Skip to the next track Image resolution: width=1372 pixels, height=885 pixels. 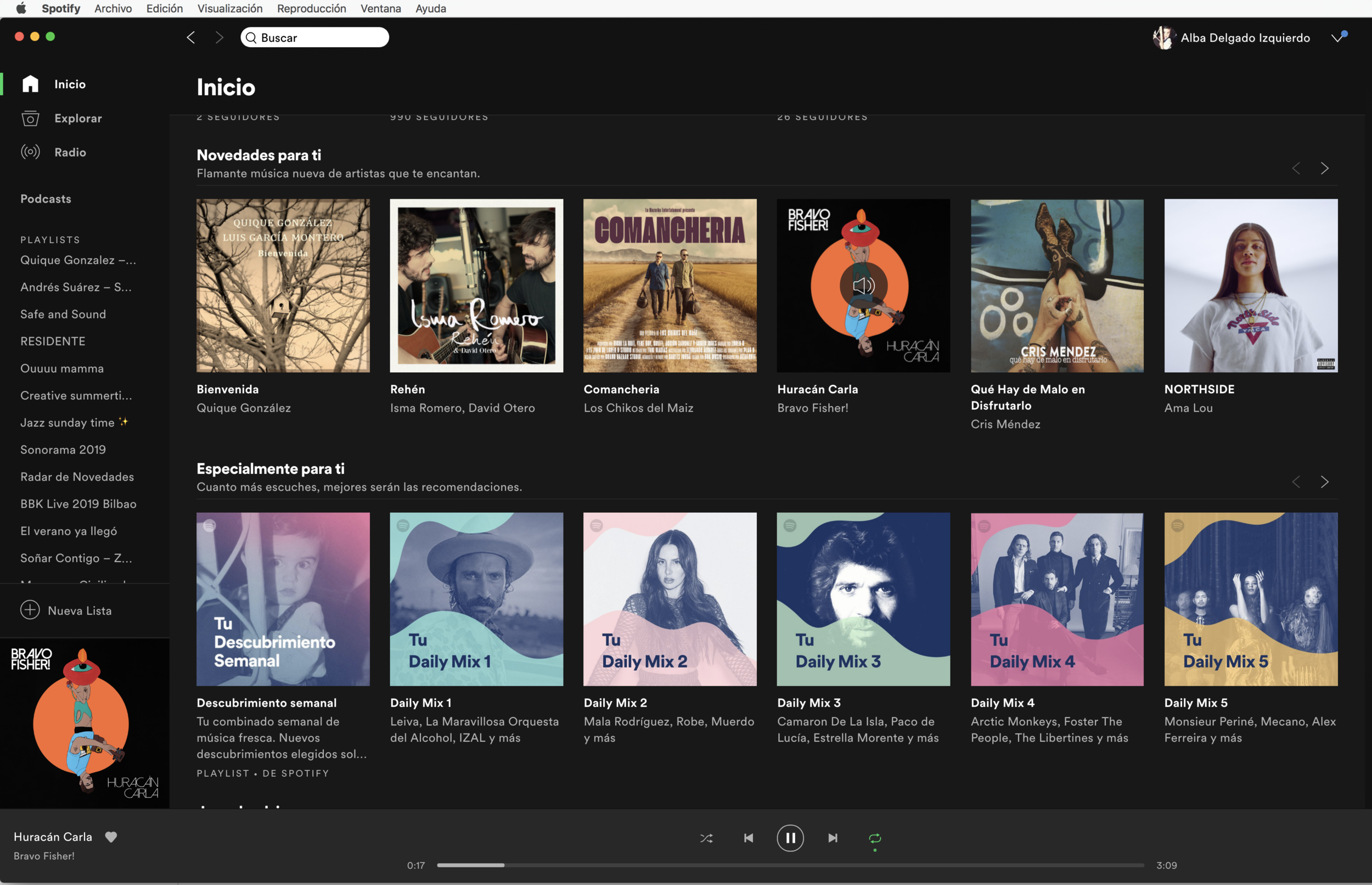(x=833, y=838)
